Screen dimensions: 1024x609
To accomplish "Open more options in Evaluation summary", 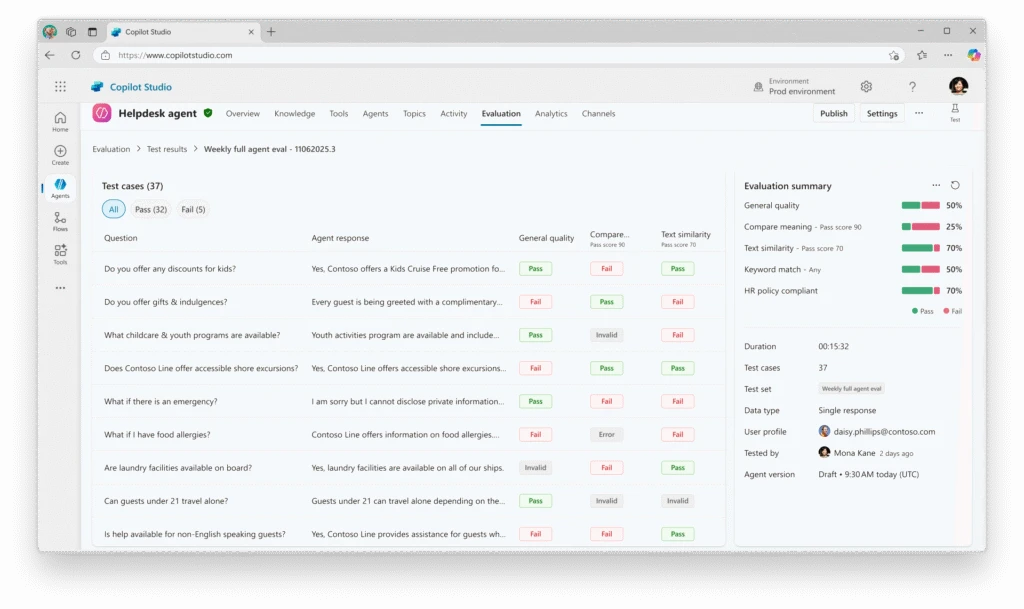I will [x=936, y=185].
